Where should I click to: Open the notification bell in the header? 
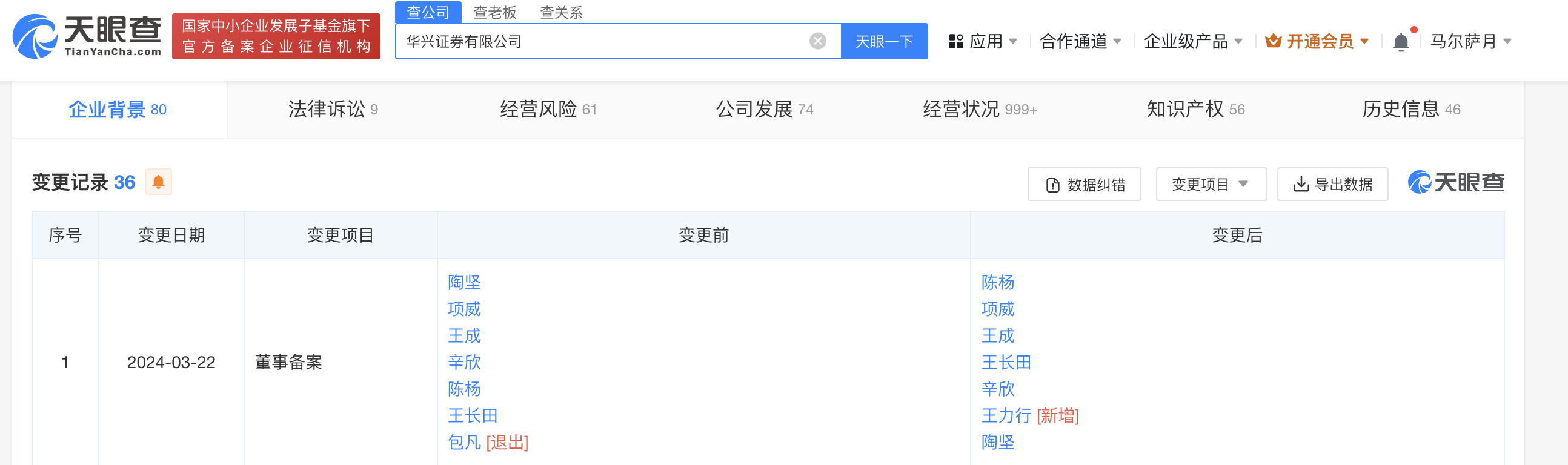[1401, 42]
